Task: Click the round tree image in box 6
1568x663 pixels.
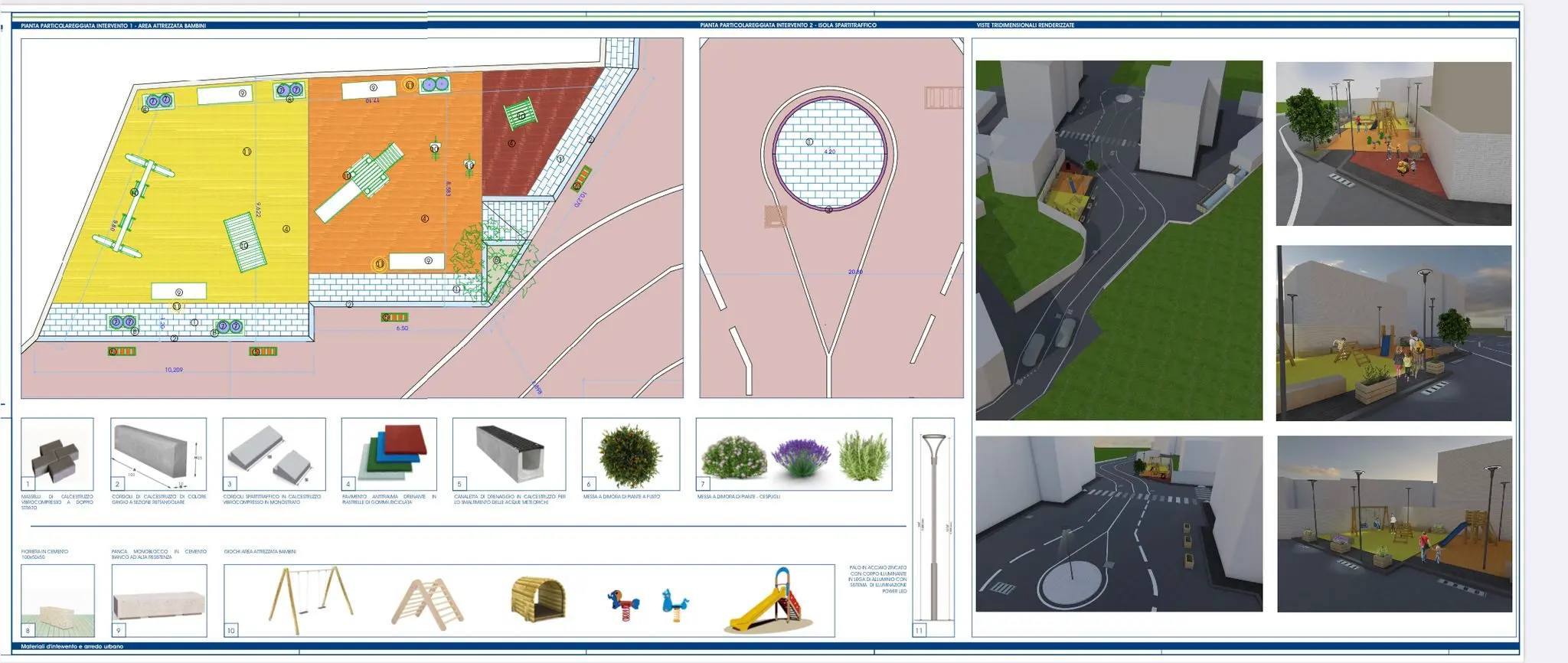Action: tap(629, 456)
